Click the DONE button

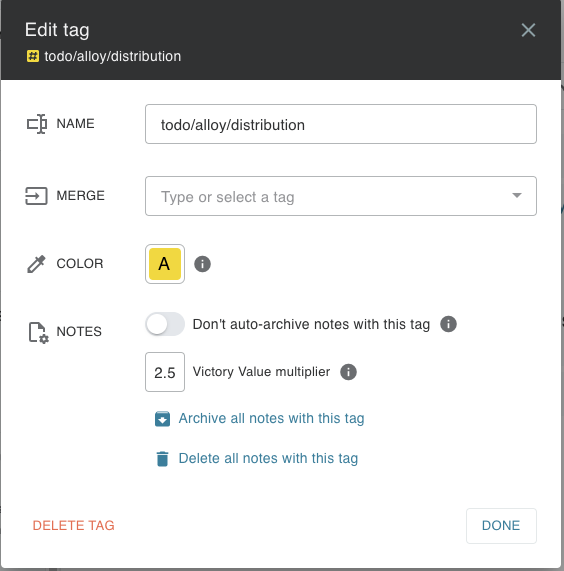coord(501,526)
